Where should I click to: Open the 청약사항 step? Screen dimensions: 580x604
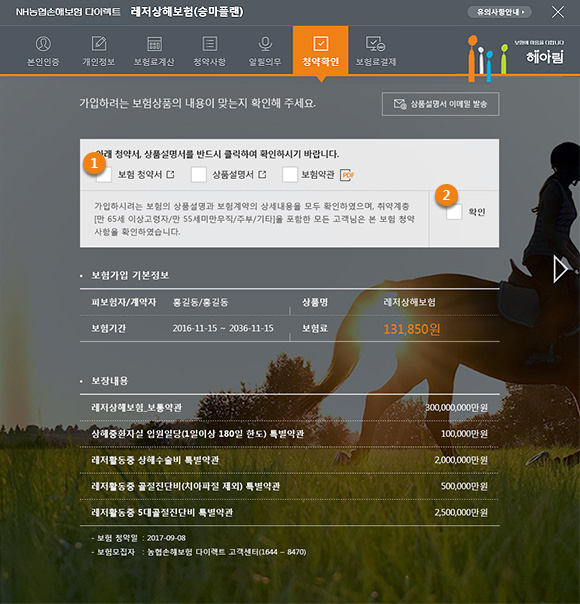click(x=210, y=50)
